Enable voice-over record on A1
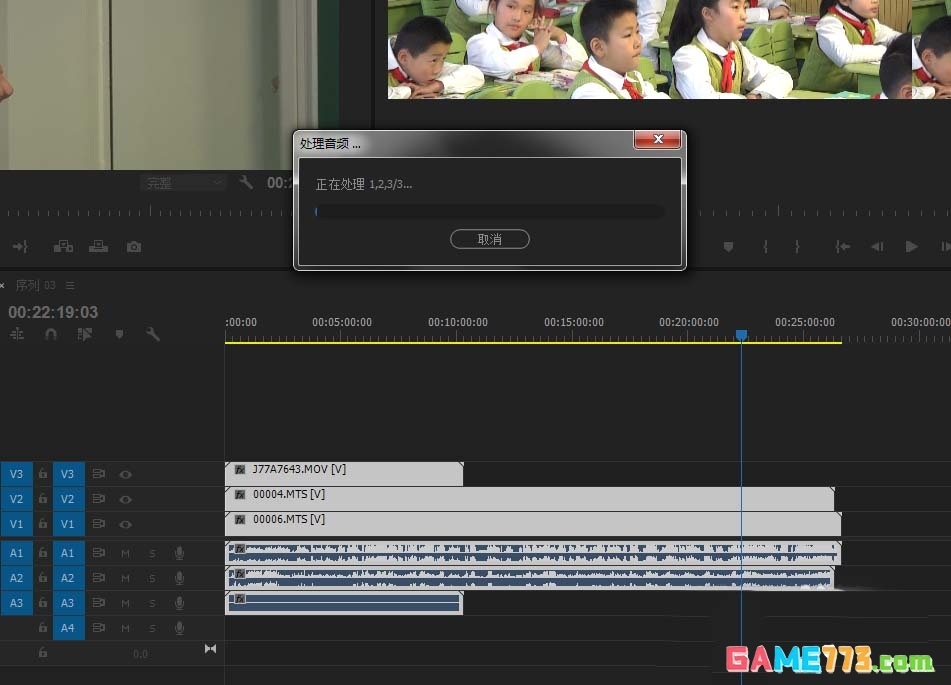The image size is (951, 685). pyautogui.click(x=180, y=553)
